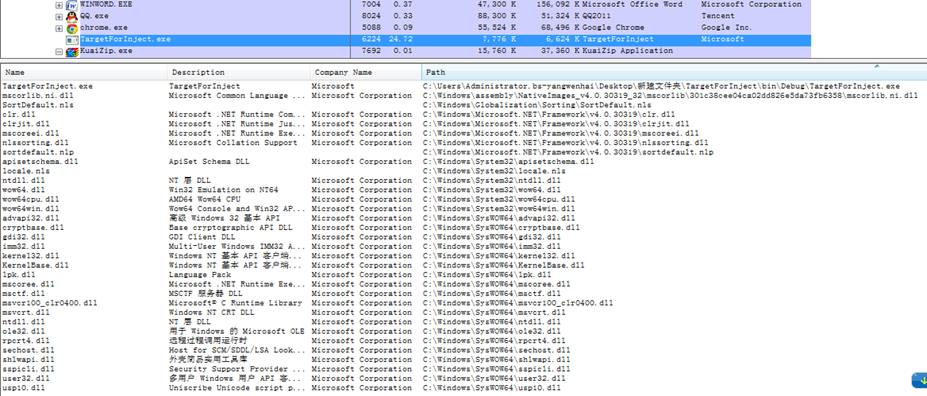The image size is (927, 396).
Task: Expand the QQ.exe process tree node
Action: pyautogui.click(x=59, y=16)
